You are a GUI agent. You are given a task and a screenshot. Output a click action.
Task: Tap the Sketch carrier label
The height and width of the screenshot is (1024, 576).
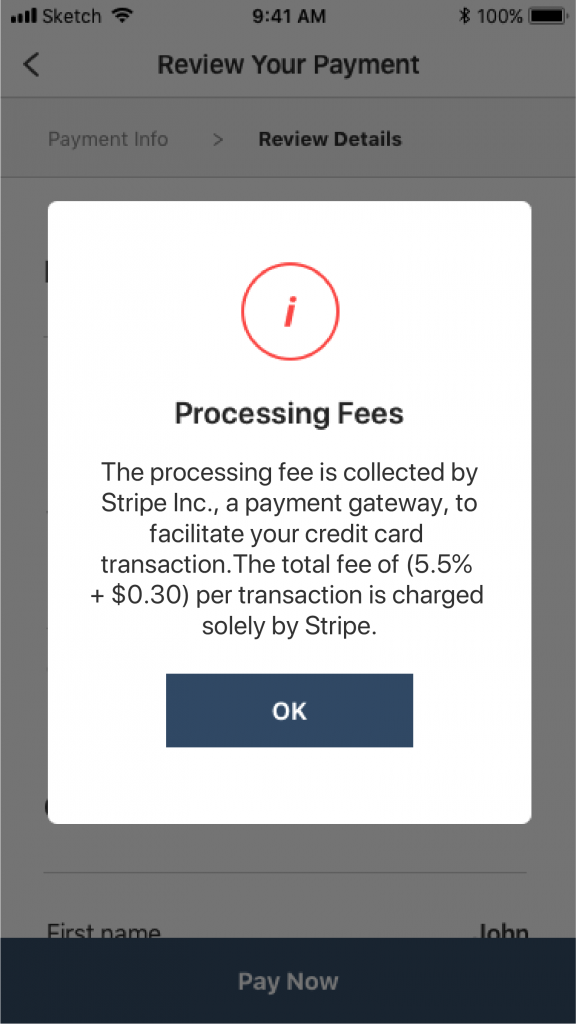coord(72,16)
